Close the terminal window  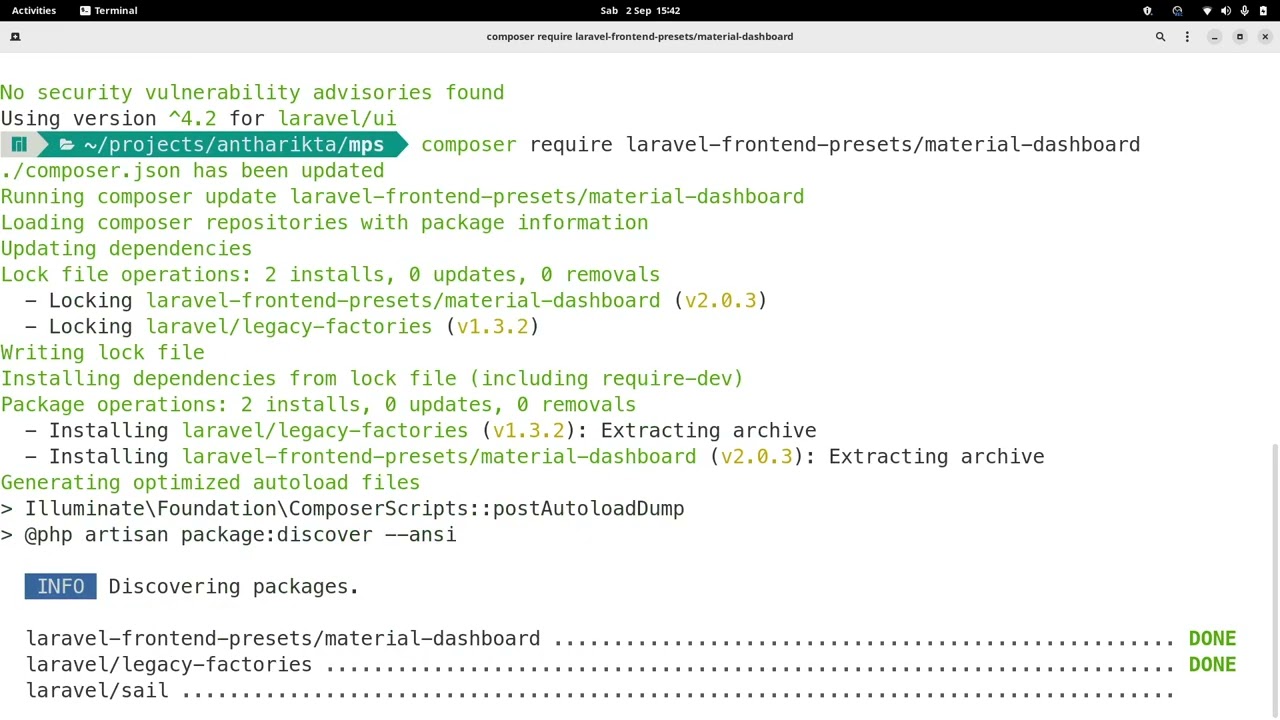[x=1265, y=36]
